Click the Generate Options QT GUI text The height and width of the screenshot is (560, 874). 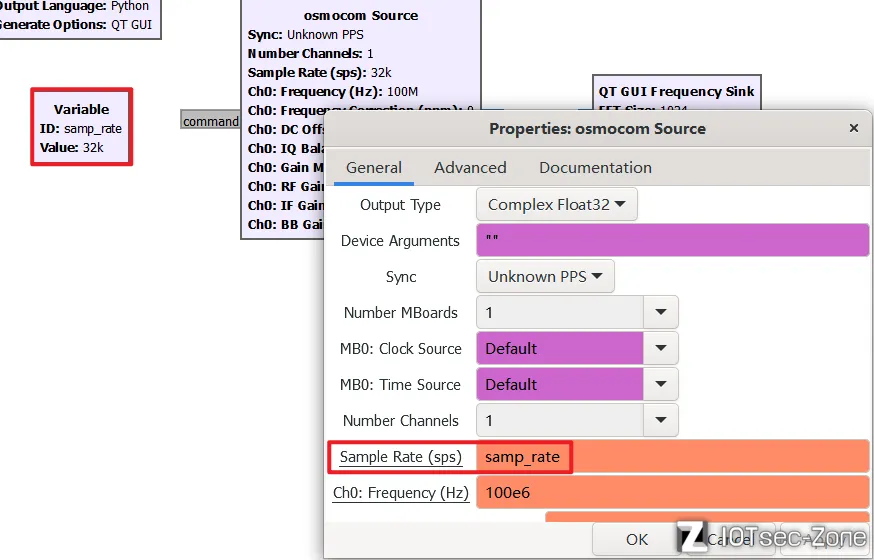[75, 25]
